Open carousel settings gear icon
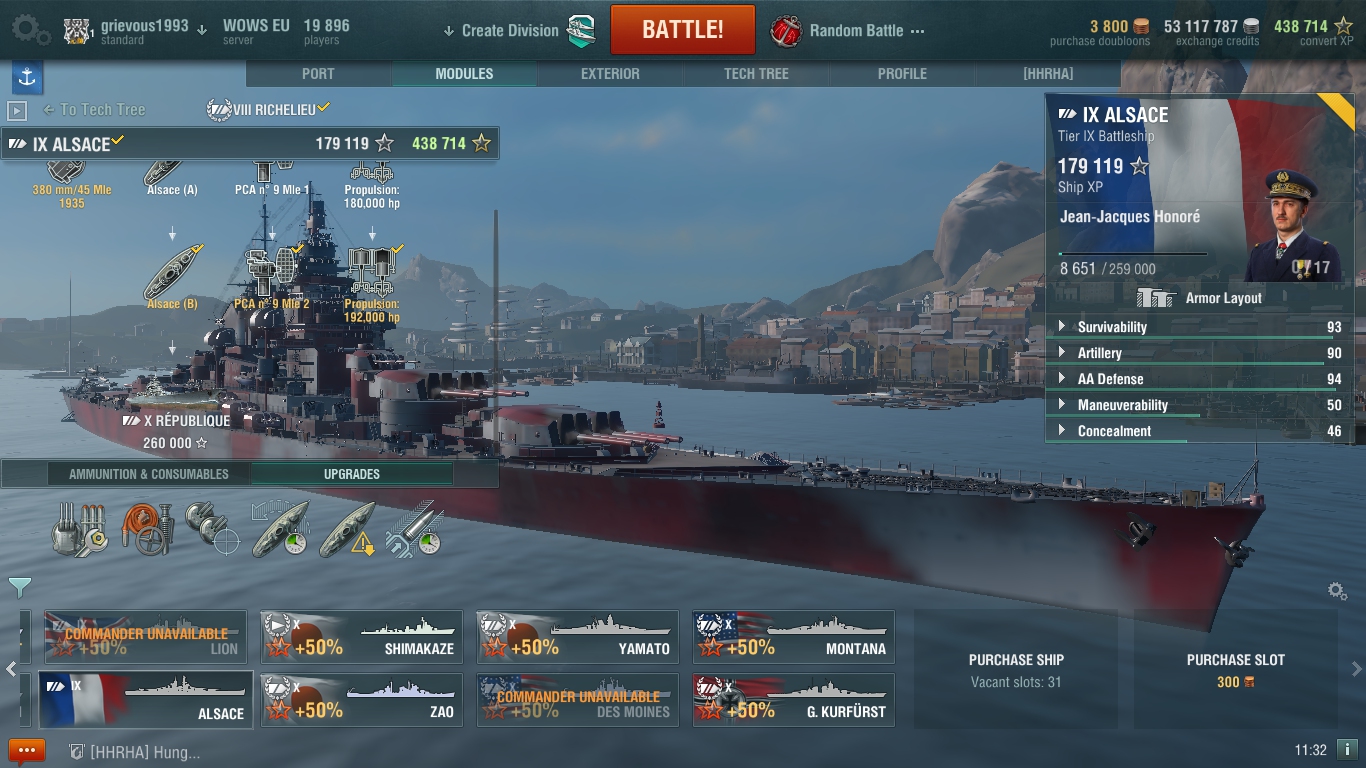Image resolution: width=1366 pixels, height=768 pixels. point(1337,591)
